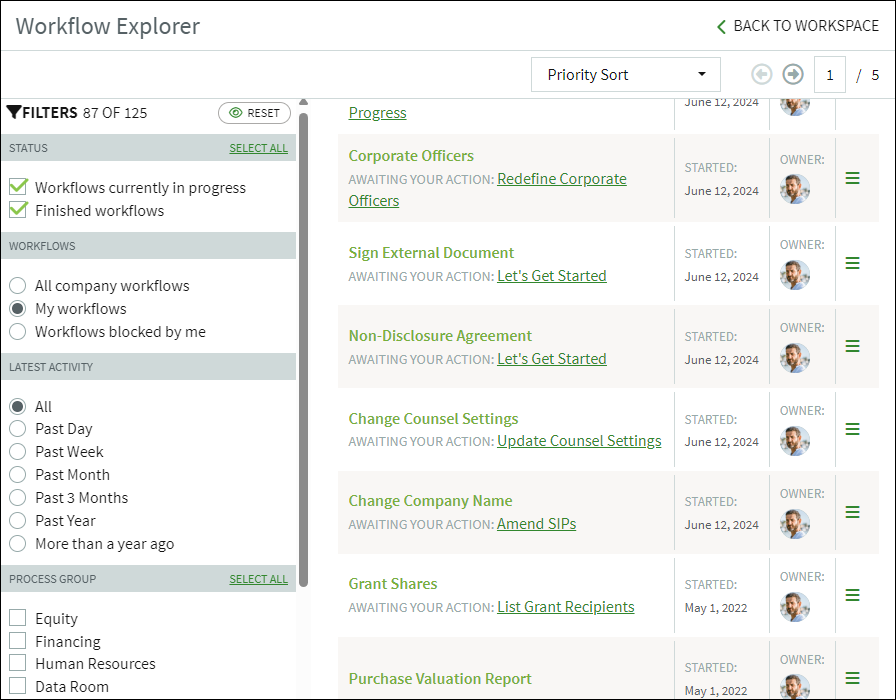This screenshot has width=896, height=700.
Task: Open hamburger menu for Corporate Officers workflow
Action: [852, 178]
